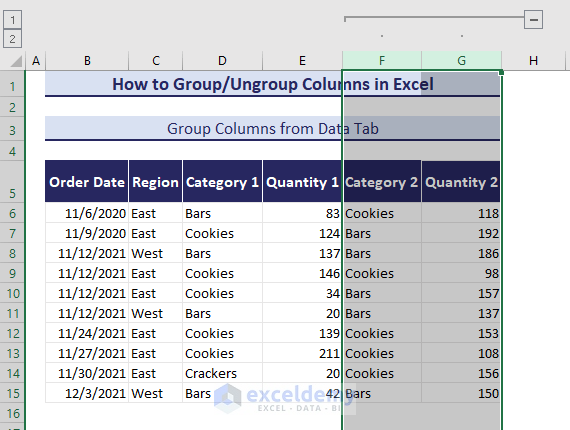The image size is (570, 430).
Task: Select column F header
Action: 382,60
